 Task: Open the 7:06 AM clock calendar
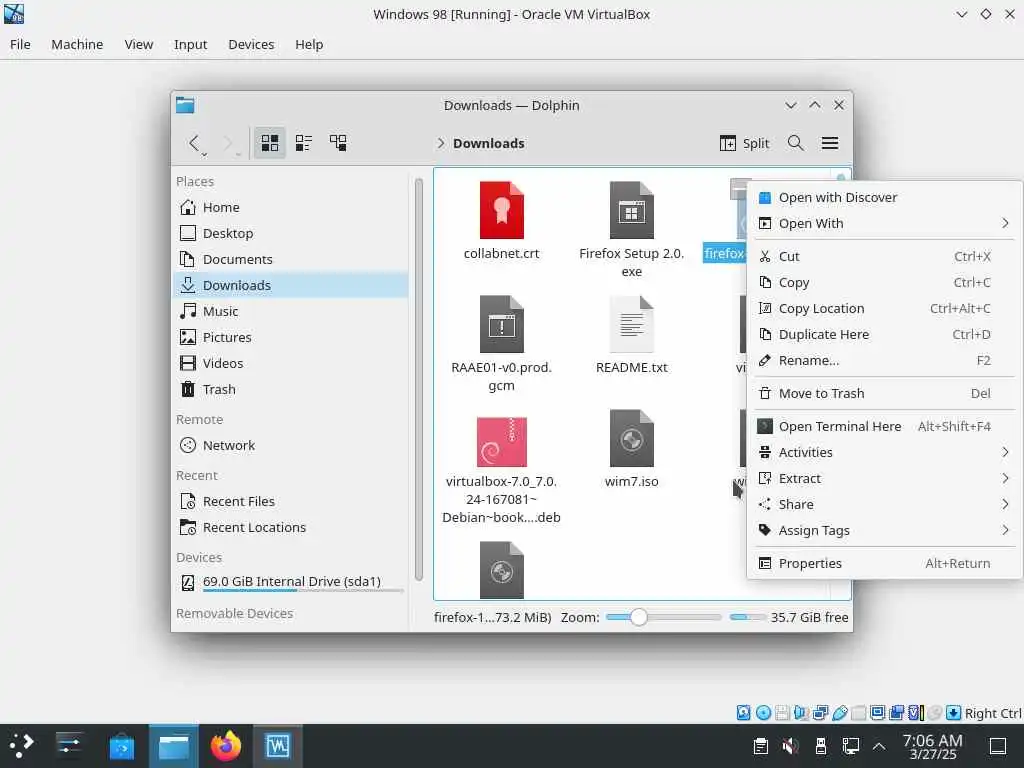click(x=933, y=746)
